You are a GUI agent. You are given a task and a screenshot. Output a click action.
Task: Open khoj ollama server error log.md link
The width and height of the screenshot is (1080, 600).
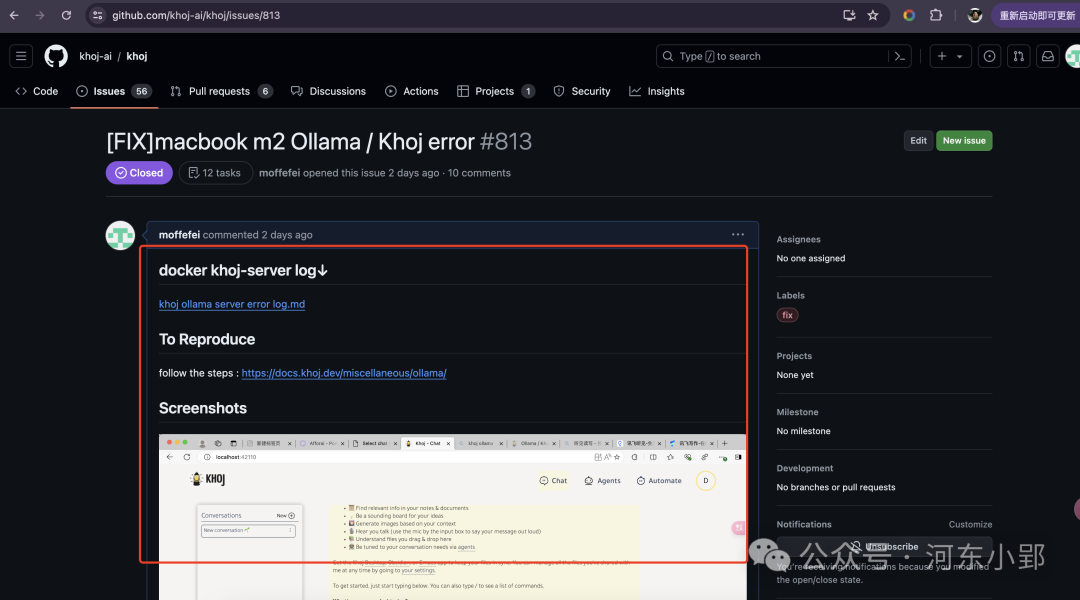click(x=231, y=304)
